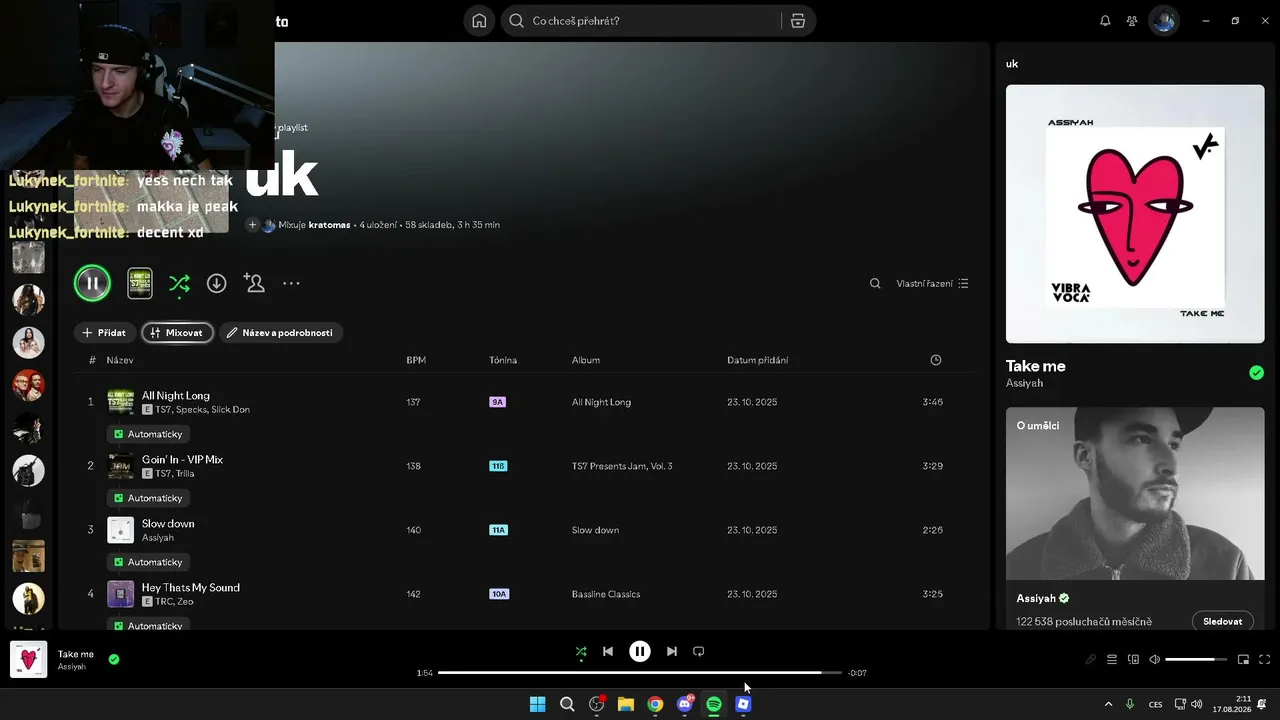Sort by the 'Datum přidání' column header
Viewport: 1280px width, 720px height.
[757, 360]
